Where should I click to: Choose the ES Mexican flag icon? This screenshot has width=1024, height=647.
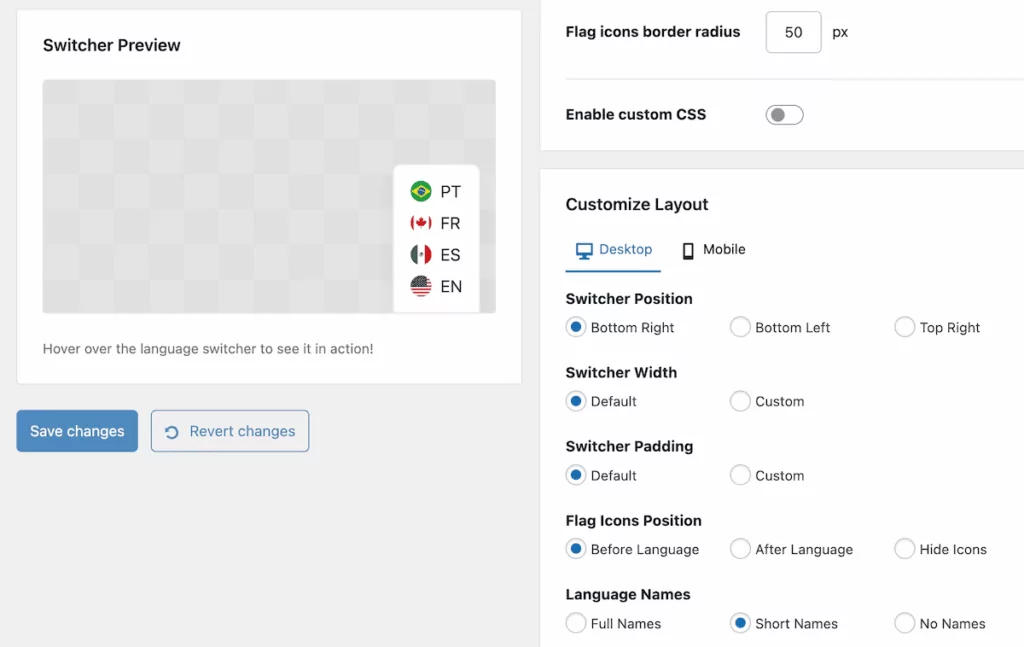click(x=422, y=255)
